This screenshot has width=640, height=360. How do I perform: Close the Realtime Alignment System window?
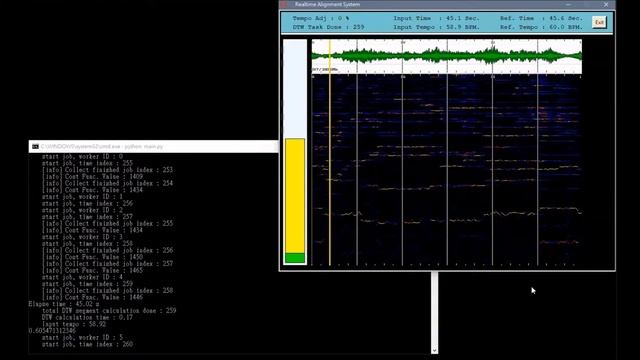[606, 4]
